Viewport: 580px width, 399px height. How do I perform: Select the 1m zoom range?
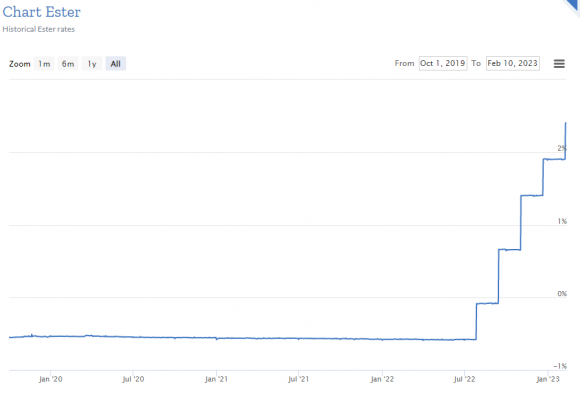pos(44,64)
